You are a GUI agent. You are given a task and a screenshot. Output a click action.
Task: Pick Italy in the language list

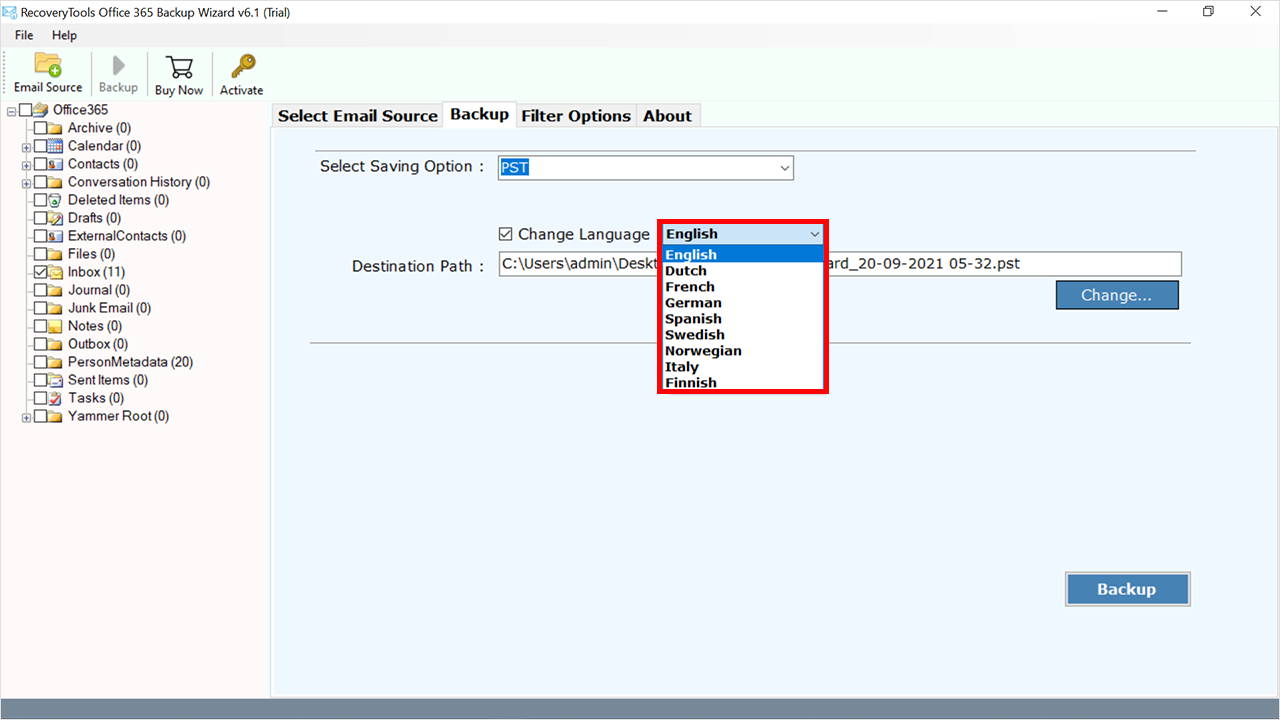point(742,367)
